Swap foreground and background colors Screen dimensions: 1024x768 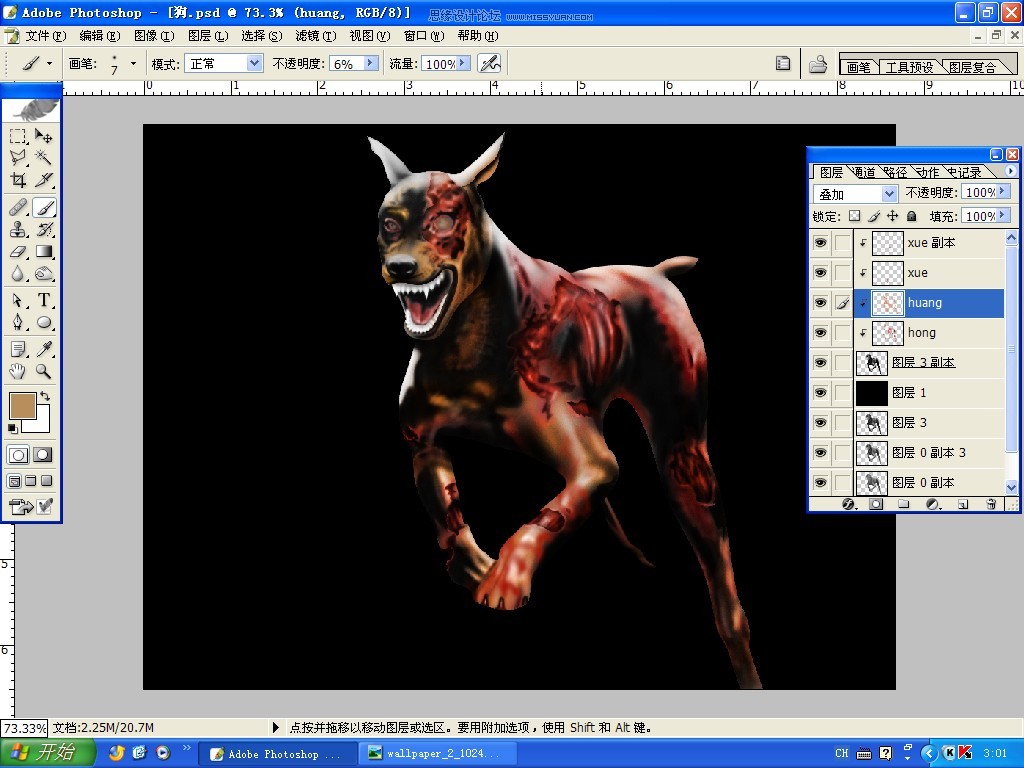click(45, 396)
